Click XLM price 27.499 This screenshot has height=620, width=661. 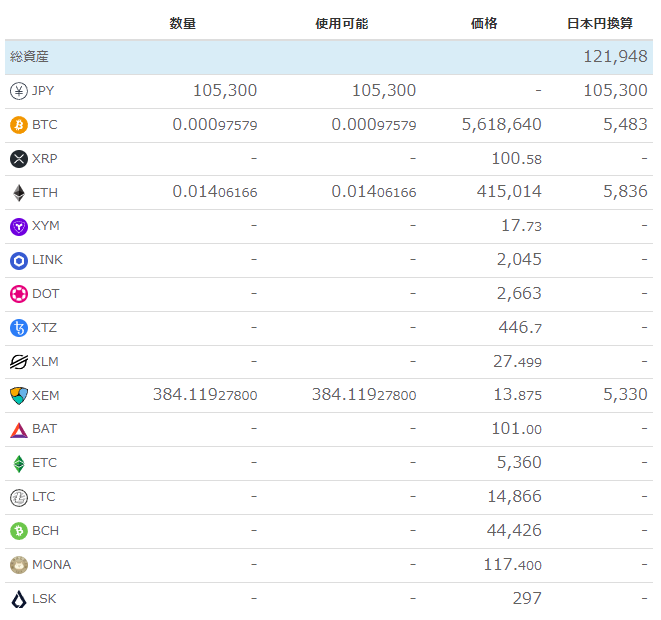(517, 362)
